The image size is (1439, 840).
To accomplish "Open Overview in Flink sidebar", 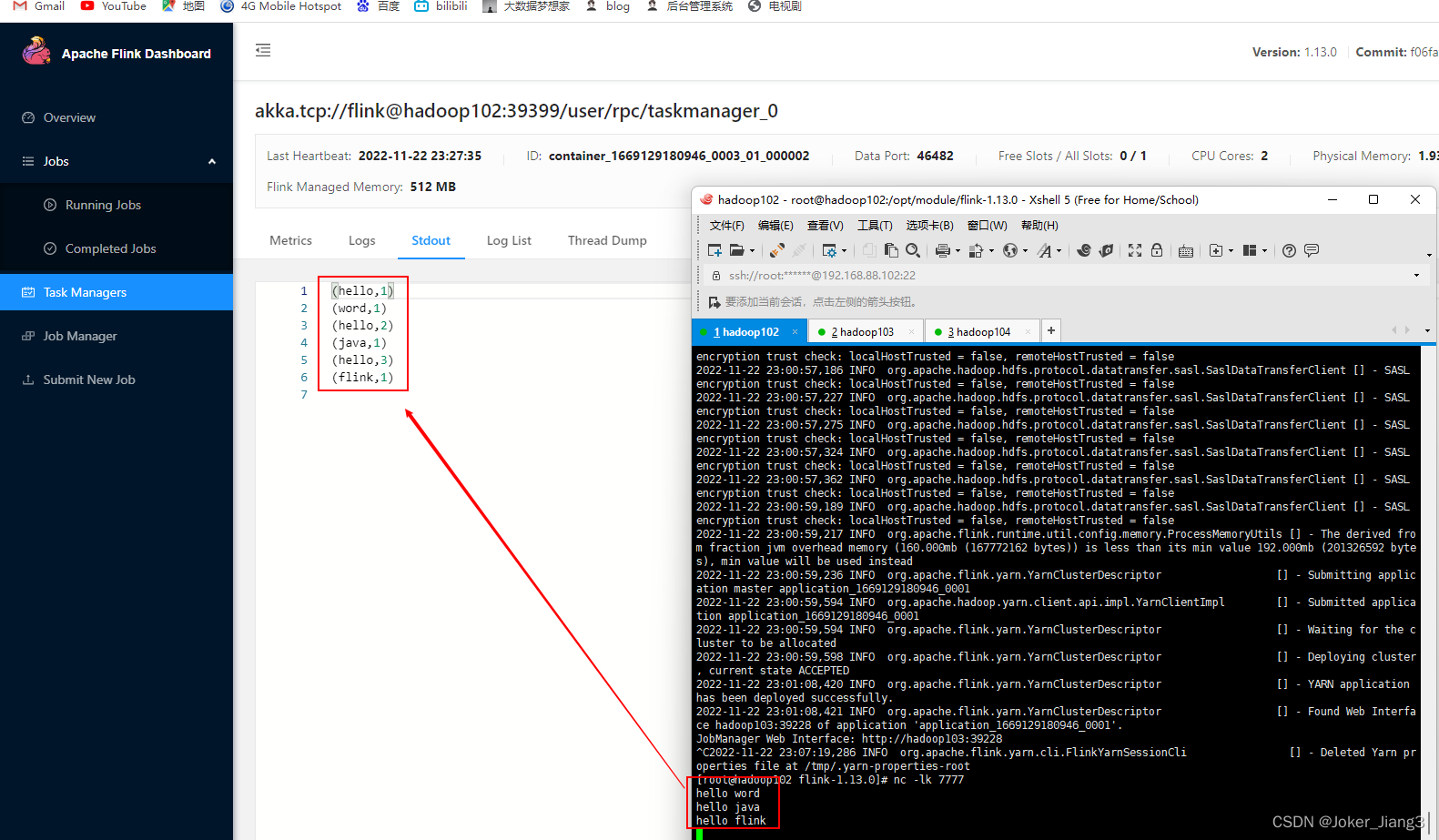I will pyautogui.click(x=69, y=117).
